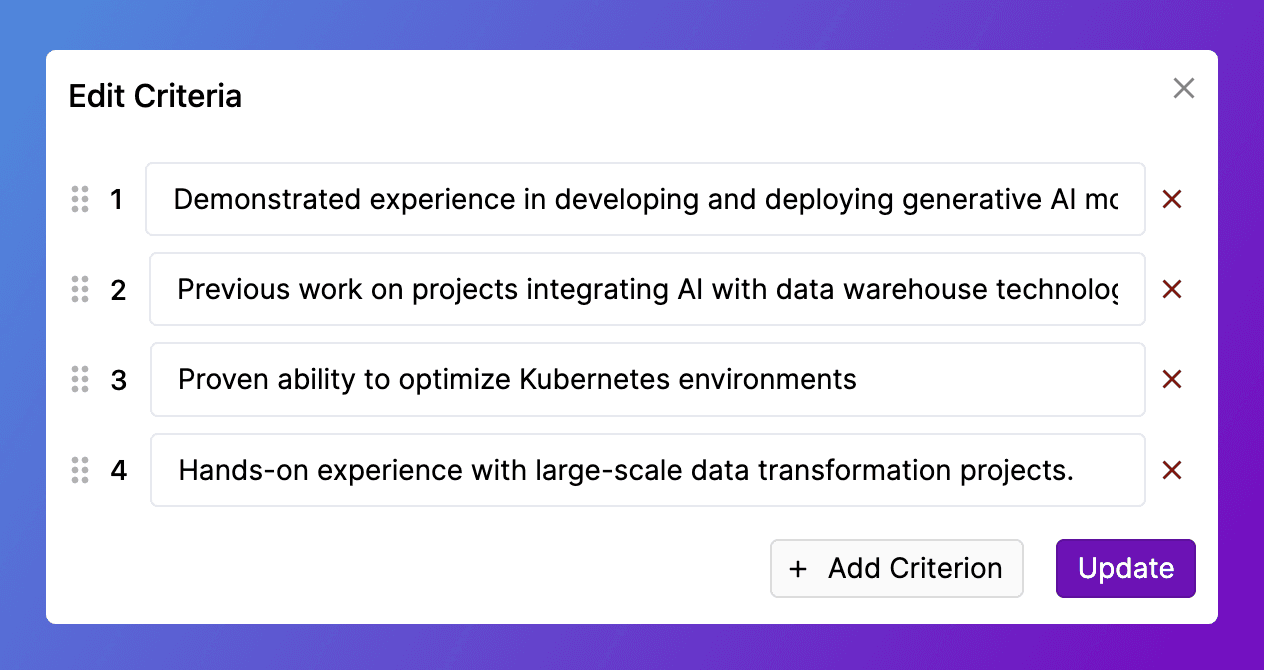The width and height of the screenshot is (1264, 670).
Task: Click the drag handle for criterion 1
Action: [81, 199]
